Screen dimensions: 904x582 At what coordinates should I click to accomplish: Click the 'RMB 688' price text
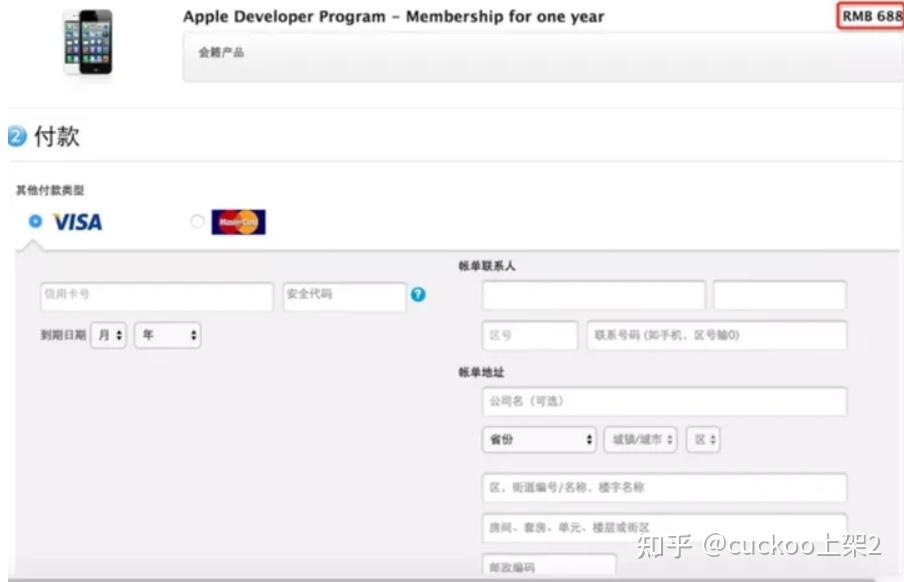[x=872, y=16]
